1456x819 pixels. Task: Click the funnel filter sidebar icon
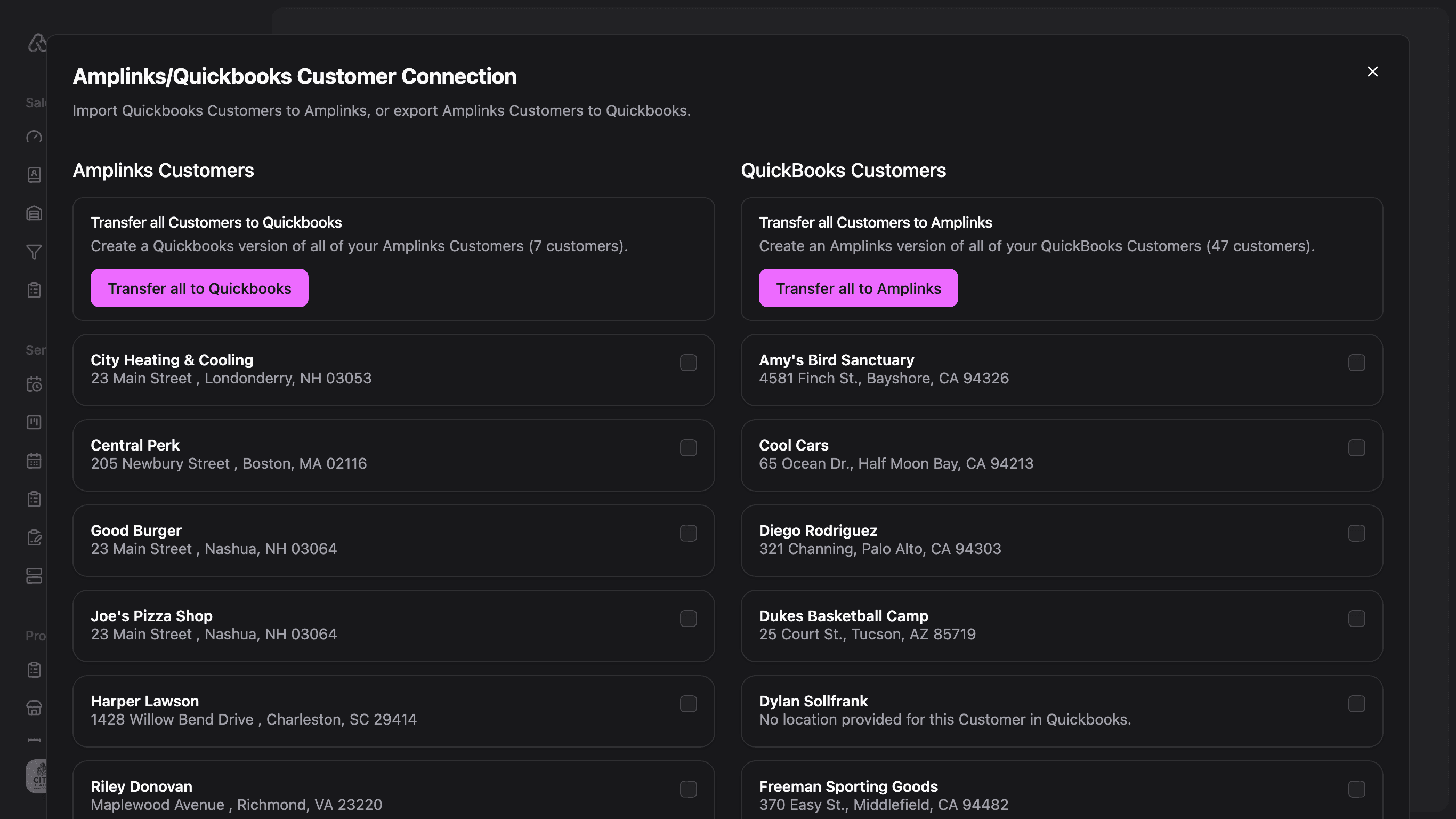click(34, 252)
